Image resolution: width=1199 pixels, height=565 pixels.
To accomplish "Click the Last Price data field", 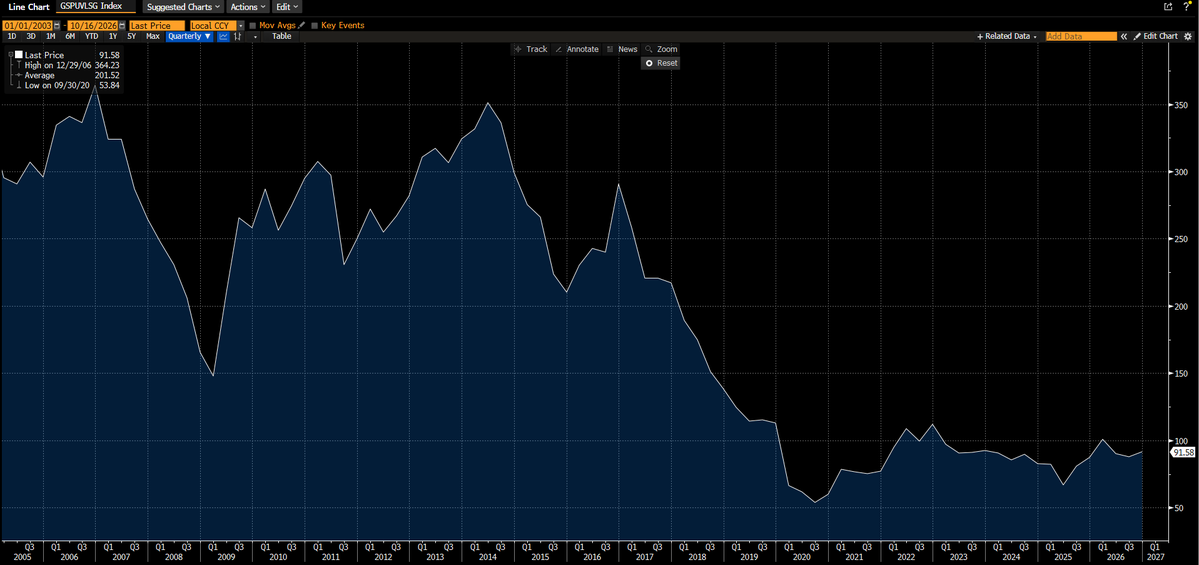I will 157,25.
